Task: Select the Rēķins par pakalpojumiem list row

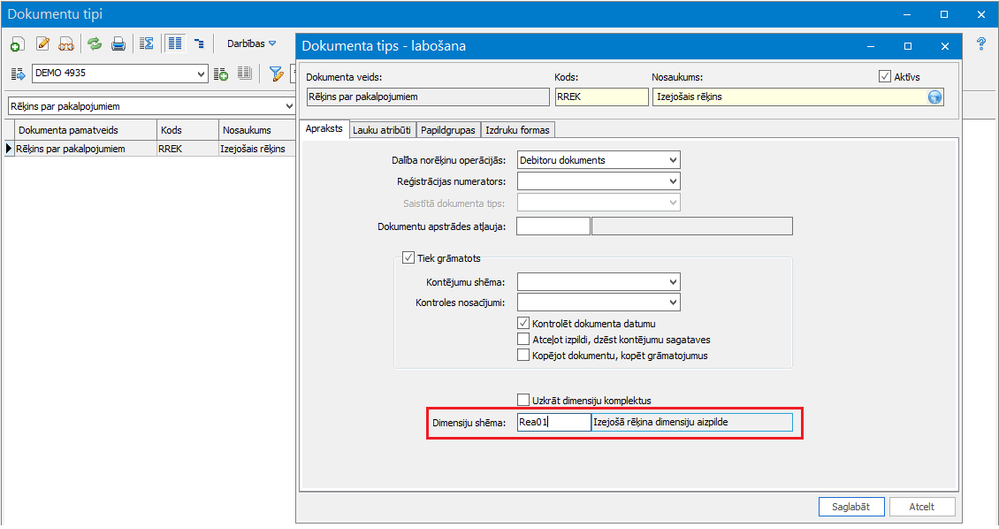Action: [150, 149]
